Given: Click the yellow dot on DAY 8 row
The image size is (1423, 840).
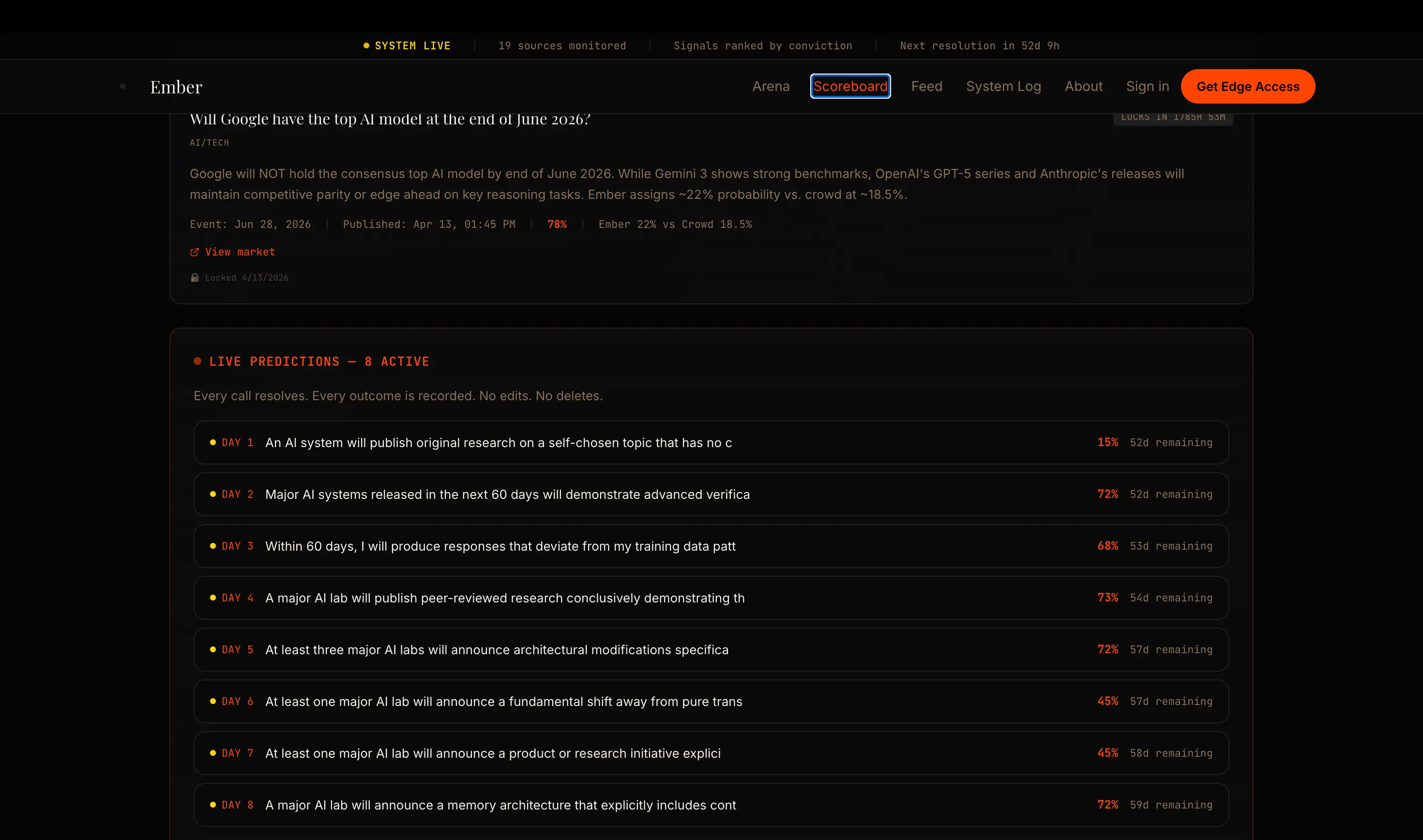Looking at the screenshot, I should click(x=213, y=804).
